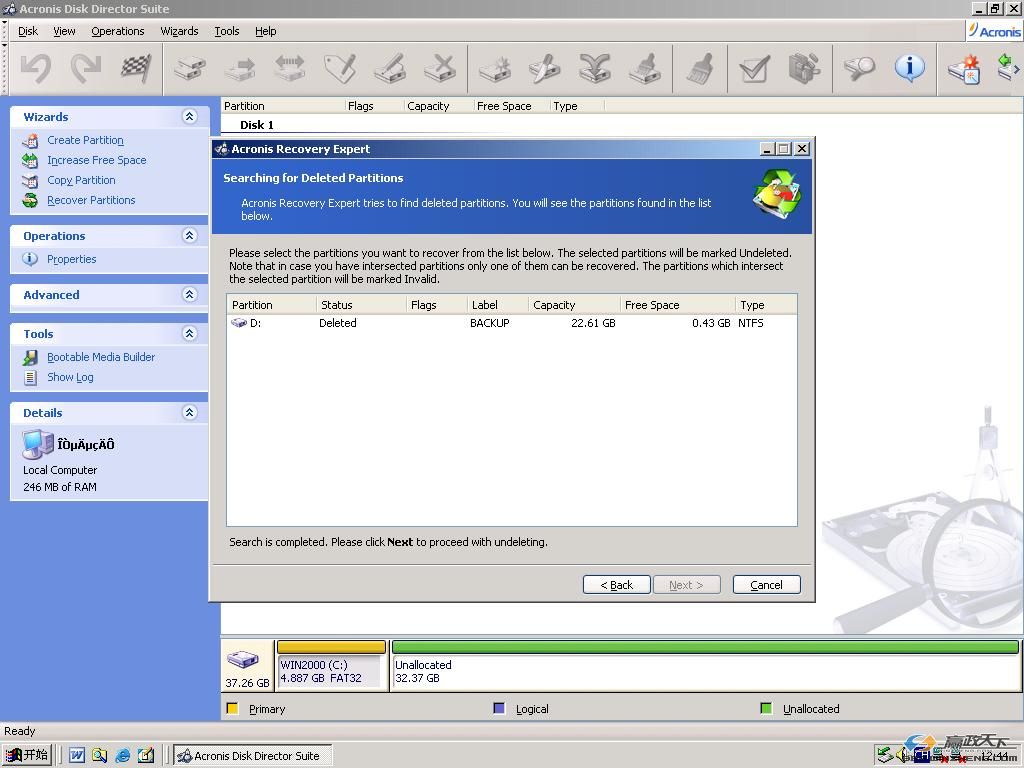The height and width of the screenshot is (768, 1024).
Task: Click the Undo arrow in toolbar
Action: 36,68
